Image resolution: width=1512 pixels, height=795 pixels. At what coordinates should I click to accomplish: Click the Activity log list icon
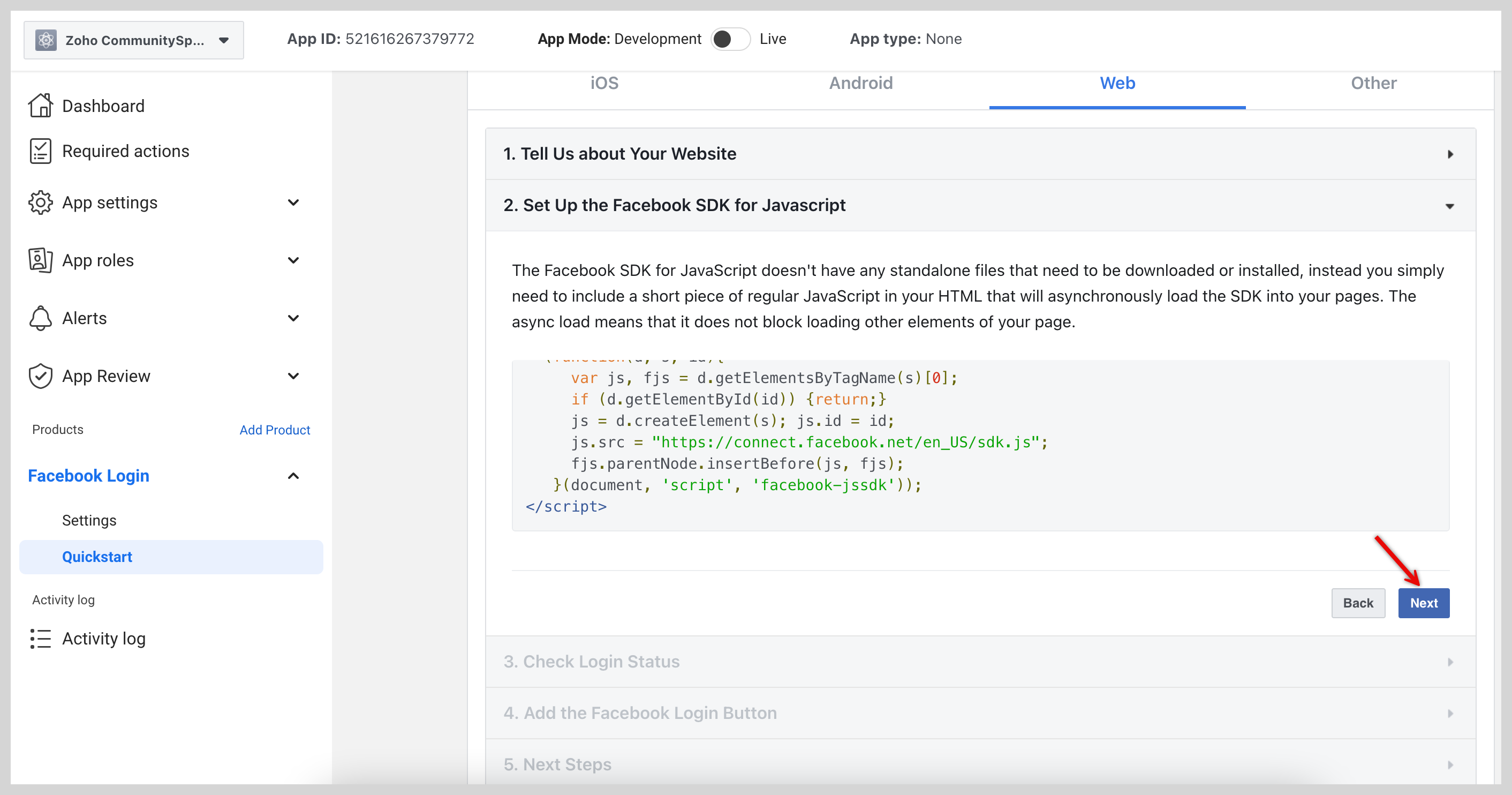40,638
